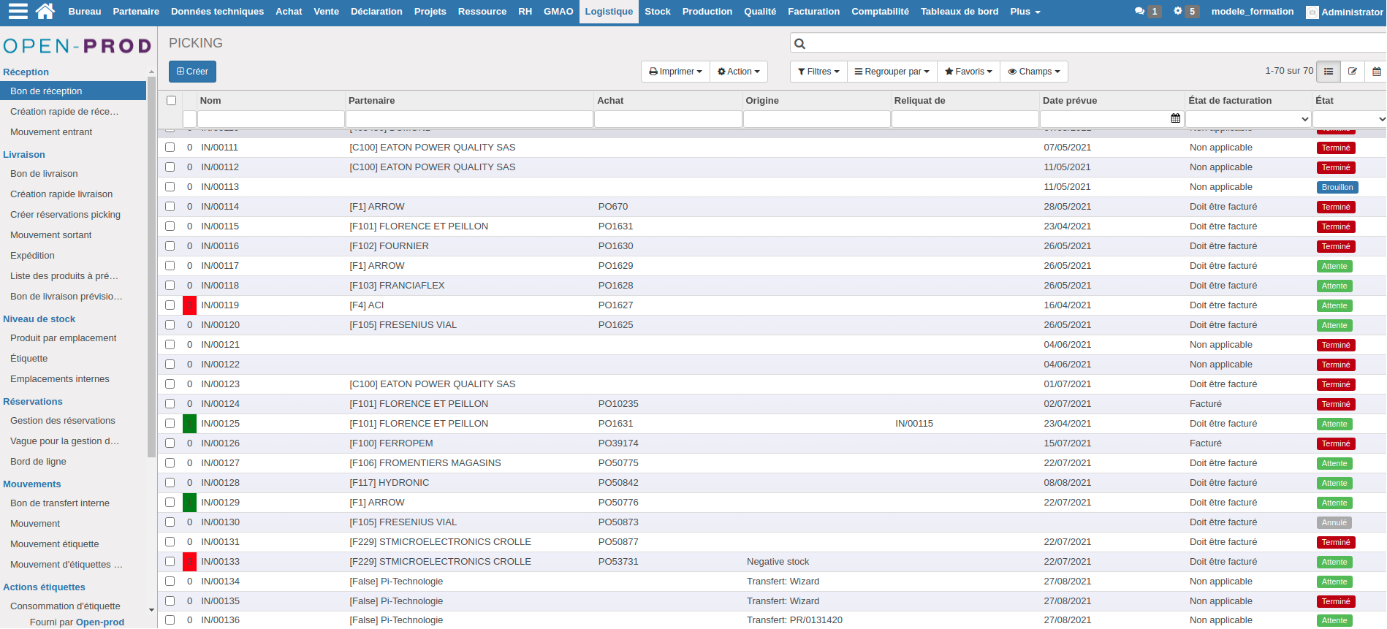
Task: Click the PO39174 purchase cell
Action: point(618,443)
